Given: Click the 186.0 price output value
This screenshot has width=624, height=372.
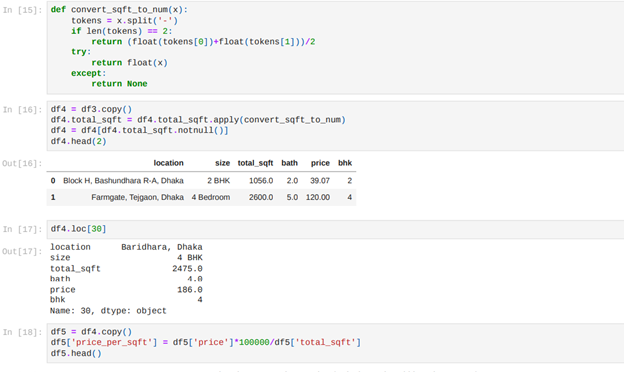Looking at the screenshot, I should point(189,290).
